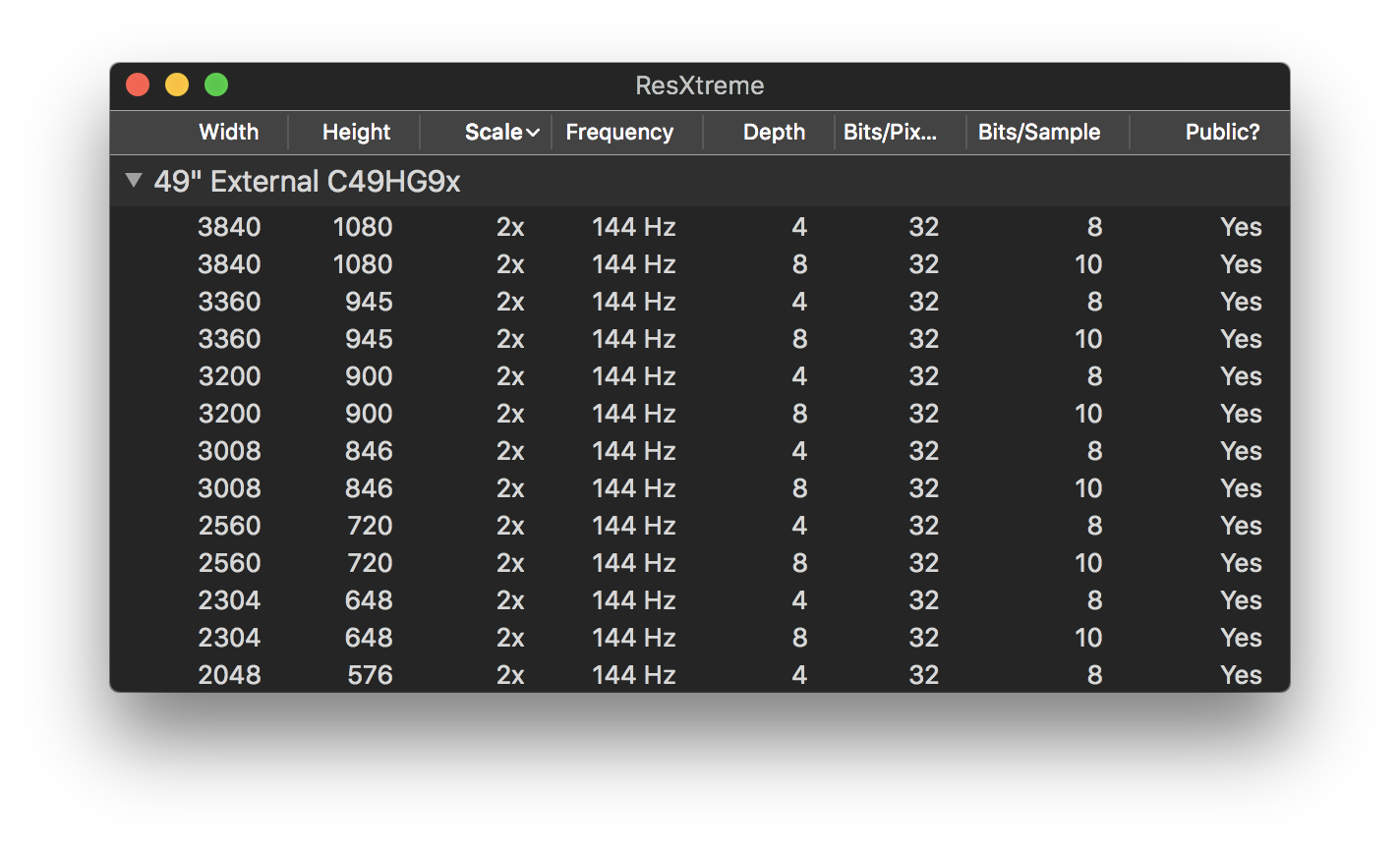Click height 846 in the depth 8 row
This screenshot has height=849, width=1400.
tap(369, 488)
